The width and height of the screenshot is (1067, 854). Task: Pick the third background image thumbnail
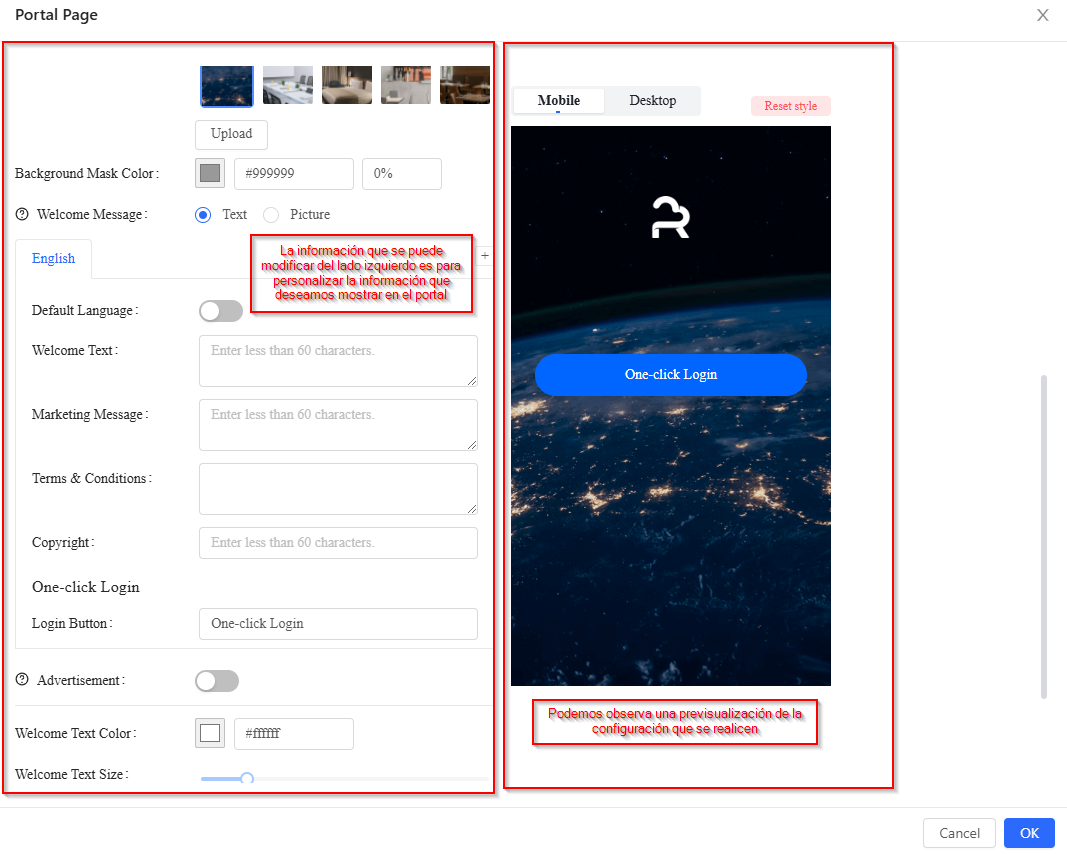[x=347, y=86]
